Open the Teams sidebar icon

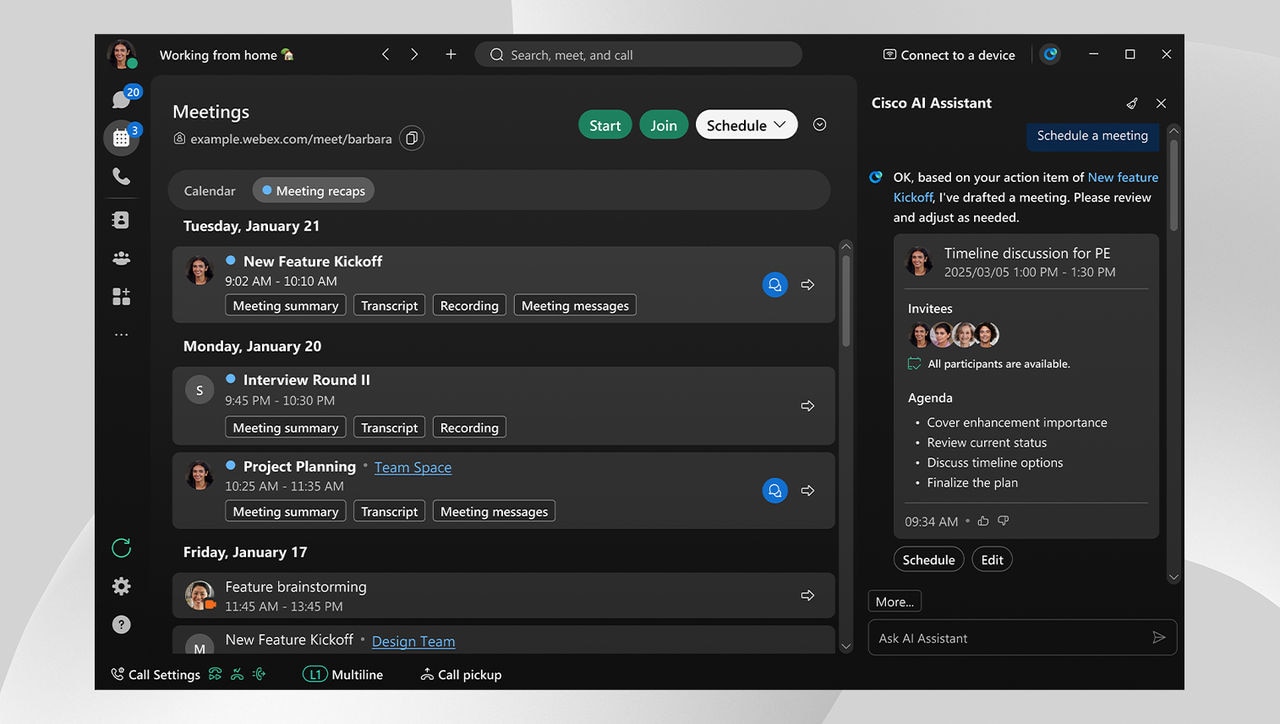pos(121,258)
